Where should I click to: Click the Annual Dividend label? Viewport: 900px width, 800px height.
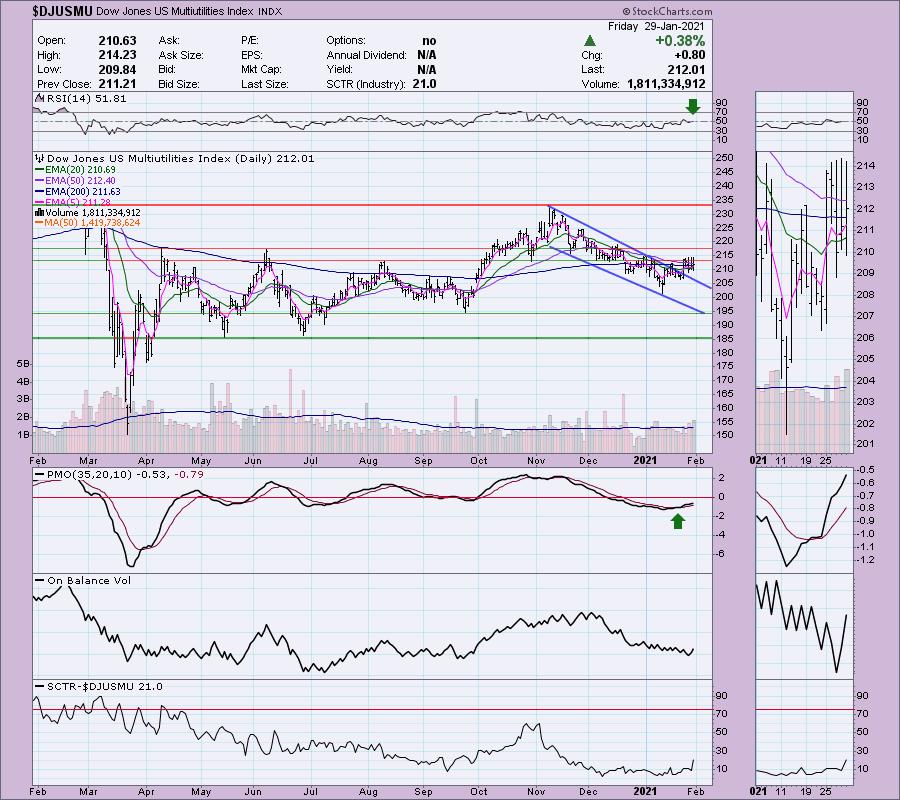[366, 55]
